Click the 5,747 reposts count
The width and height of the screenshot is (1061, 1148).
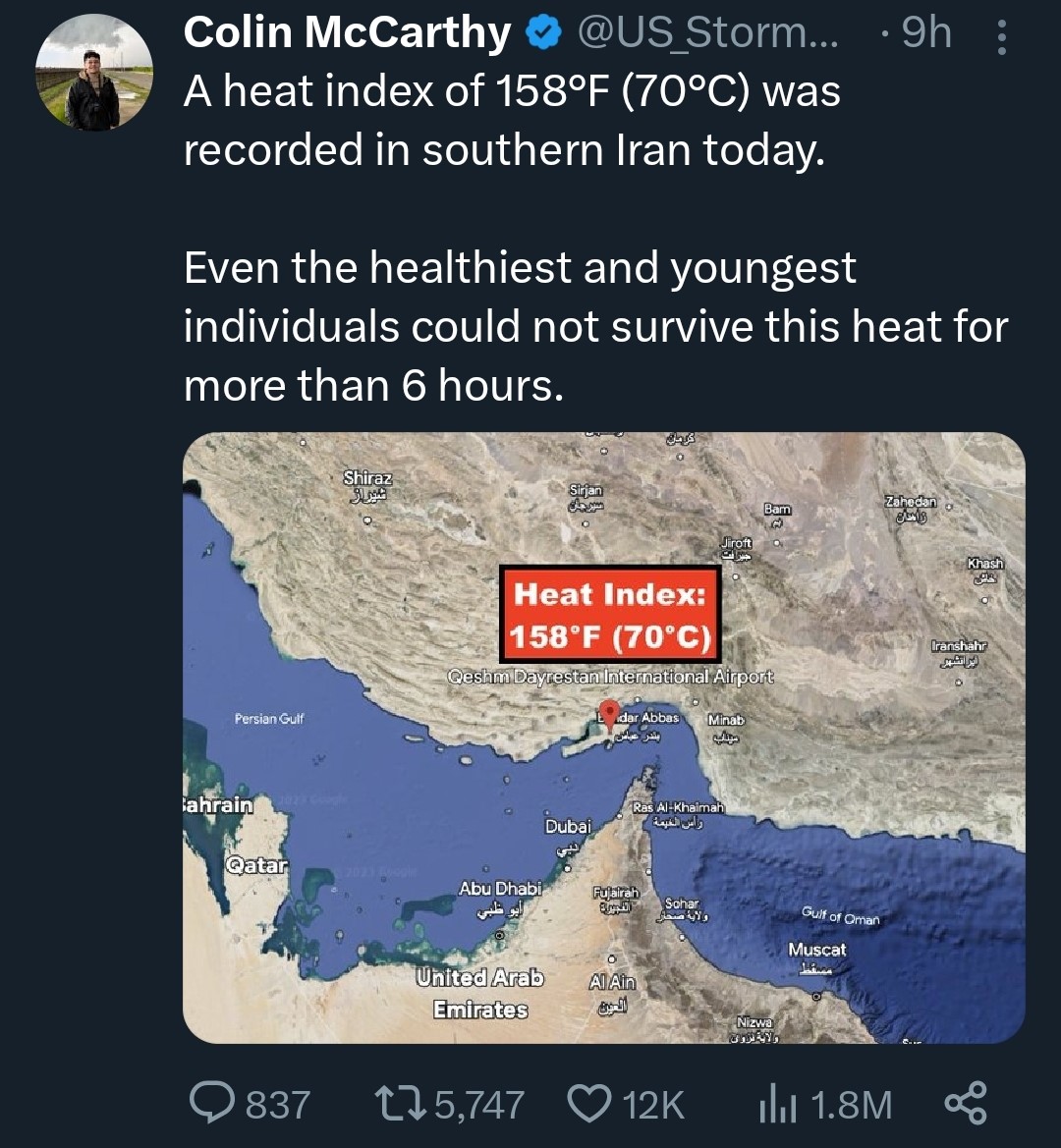pyautogui.click(x=479, y=1105)
